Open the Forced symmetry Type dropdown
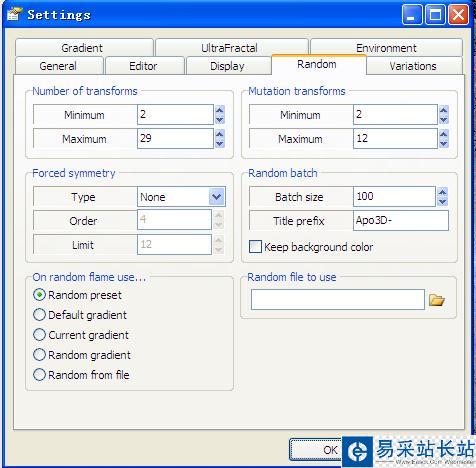The height and width of the screenshot is (468, 476). click(217, 197)
